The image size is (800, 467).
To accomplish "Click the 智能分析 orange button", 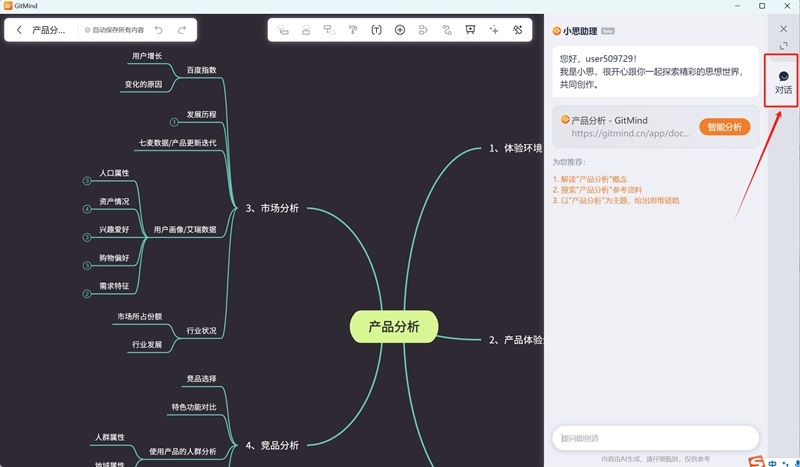I will coord(724,127).
